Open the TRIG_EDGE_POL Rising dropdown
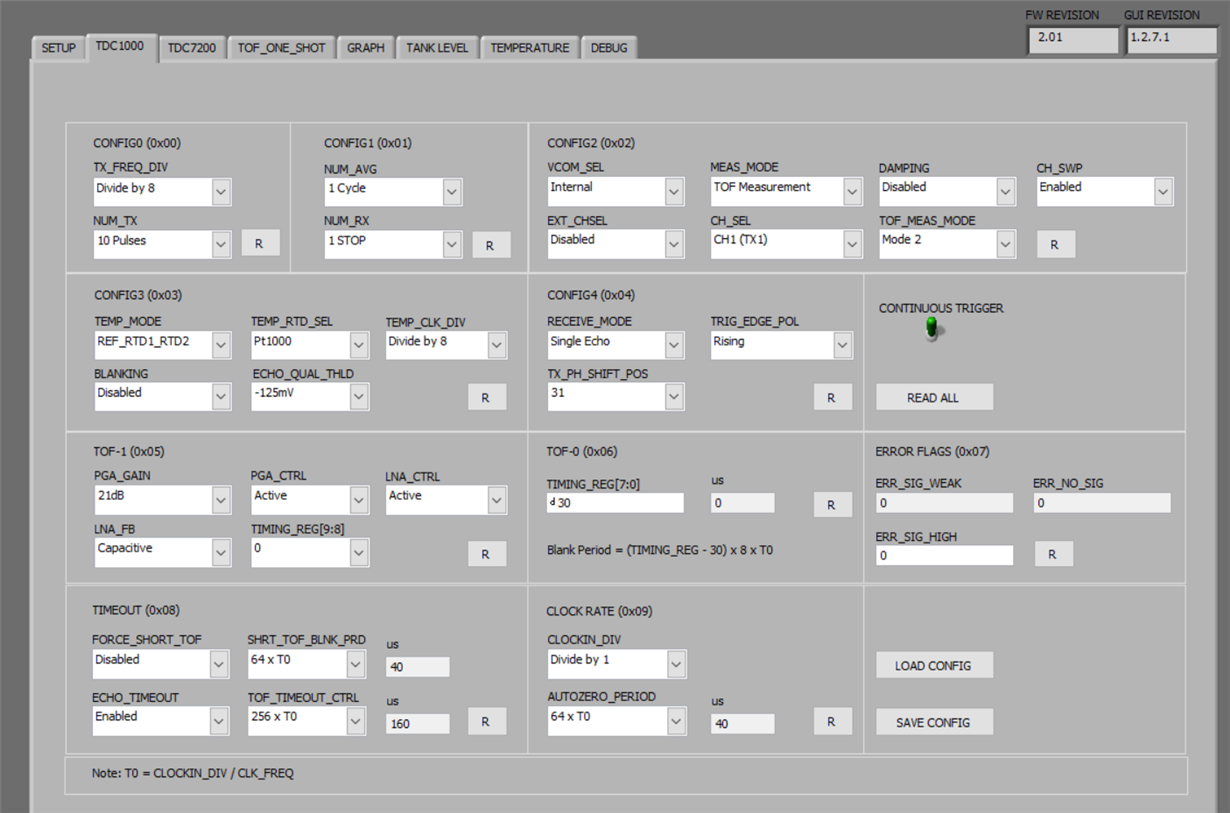 (782, 345)
